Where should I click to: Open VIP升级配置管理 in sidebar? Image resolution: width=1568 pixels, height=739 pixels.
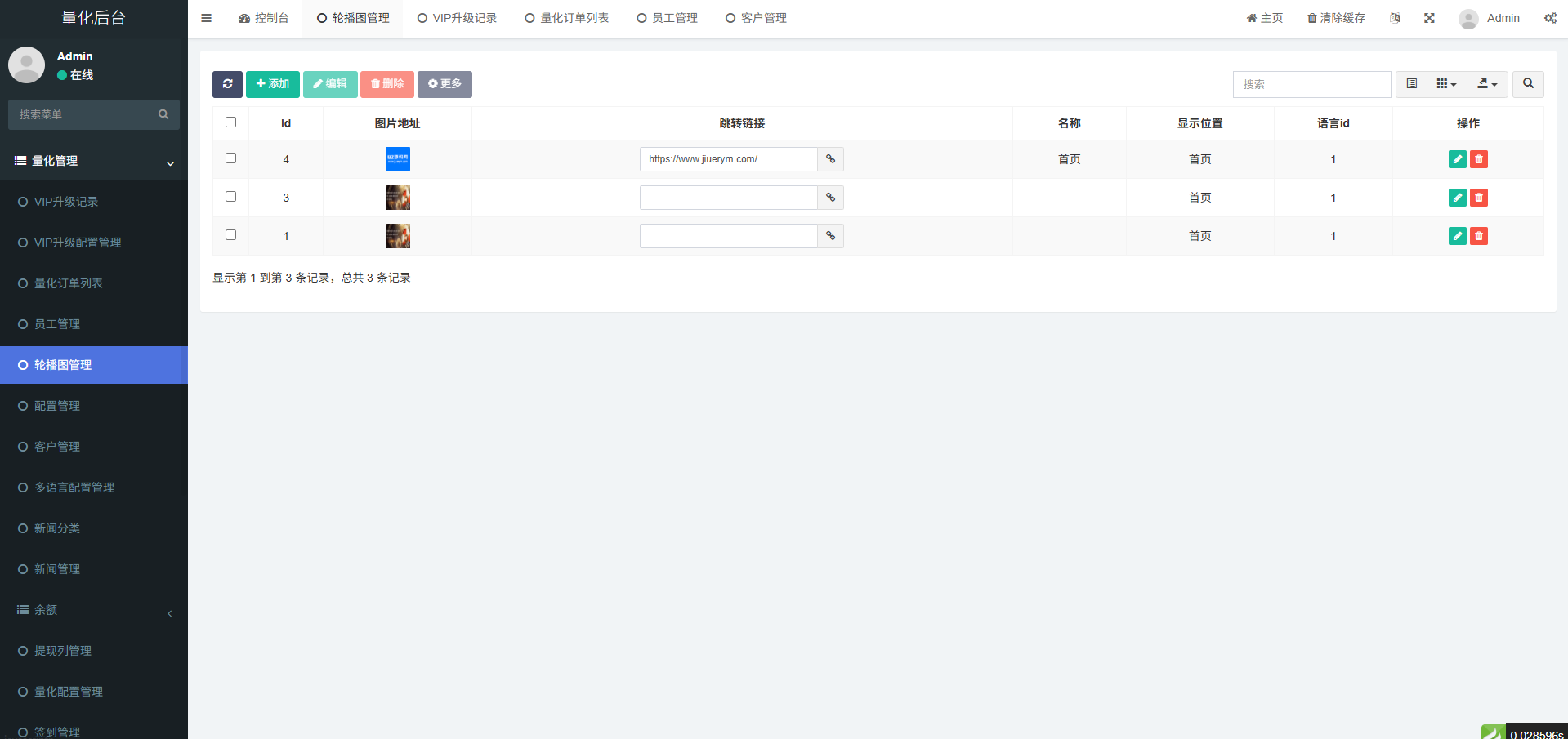[x=94, y=243]
